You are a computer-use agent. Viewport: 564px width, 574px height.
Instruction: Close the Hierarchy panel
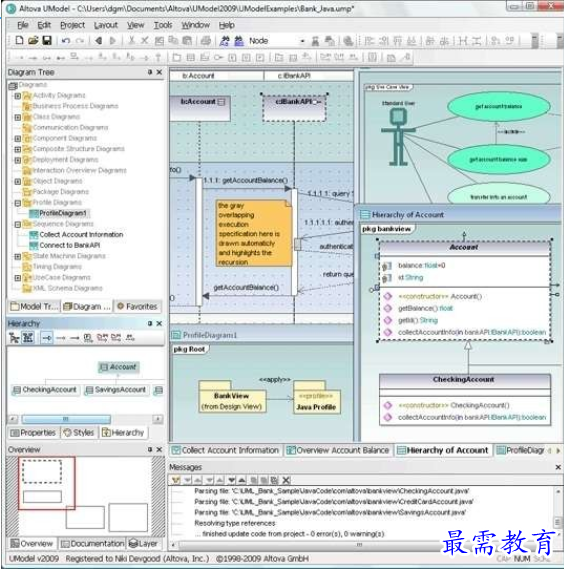[x=159, y=323]
